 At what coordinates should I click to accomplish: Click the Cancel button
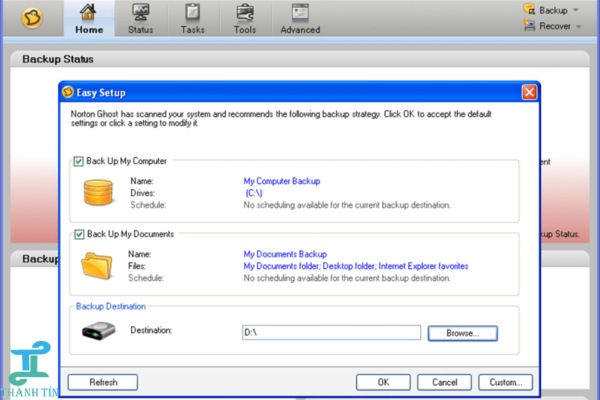tap(444, 382)
